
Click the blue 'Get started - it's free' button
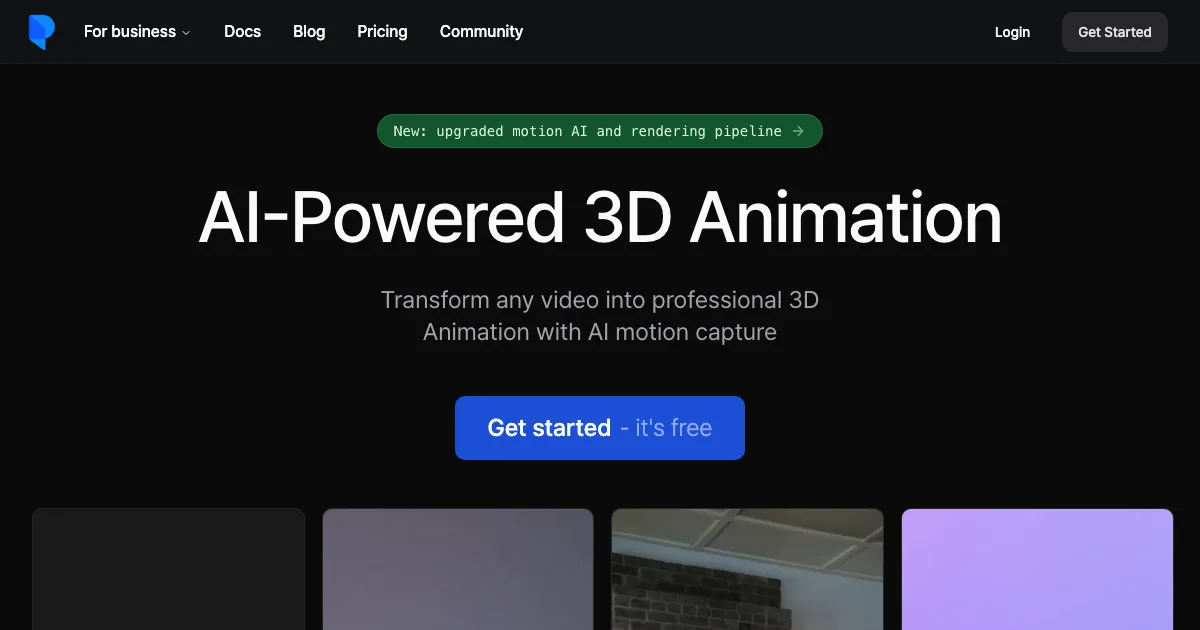pos(599,428)
